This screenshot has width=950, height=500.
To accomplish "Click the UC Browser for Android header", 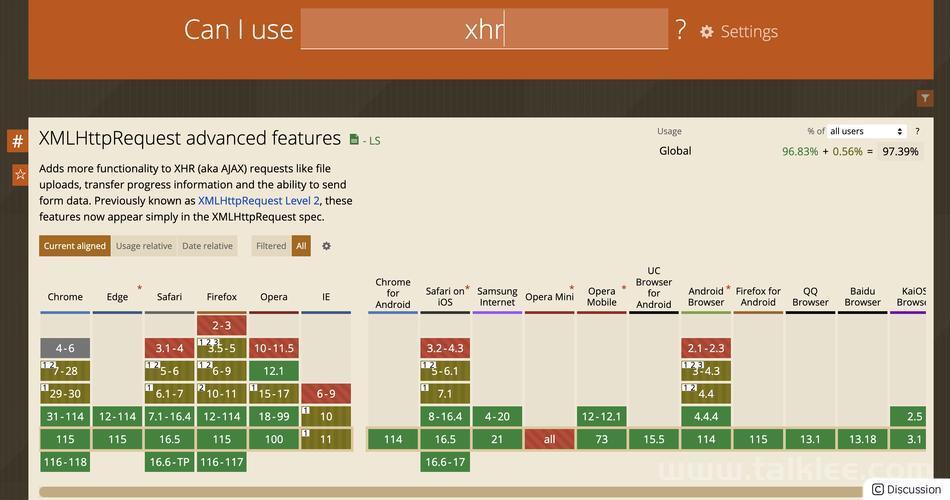I will pos(654,288).
